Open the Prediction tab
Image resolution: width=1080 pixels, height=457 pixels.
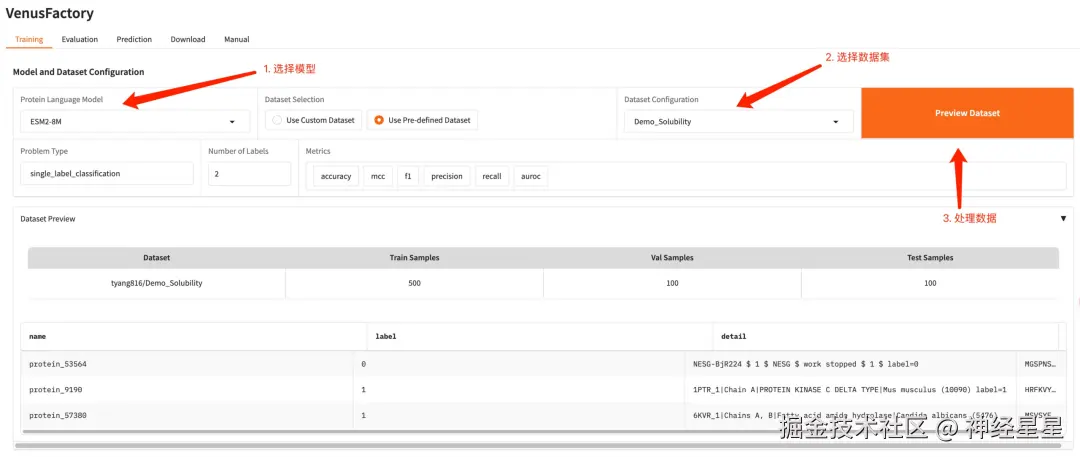(134, 39)
